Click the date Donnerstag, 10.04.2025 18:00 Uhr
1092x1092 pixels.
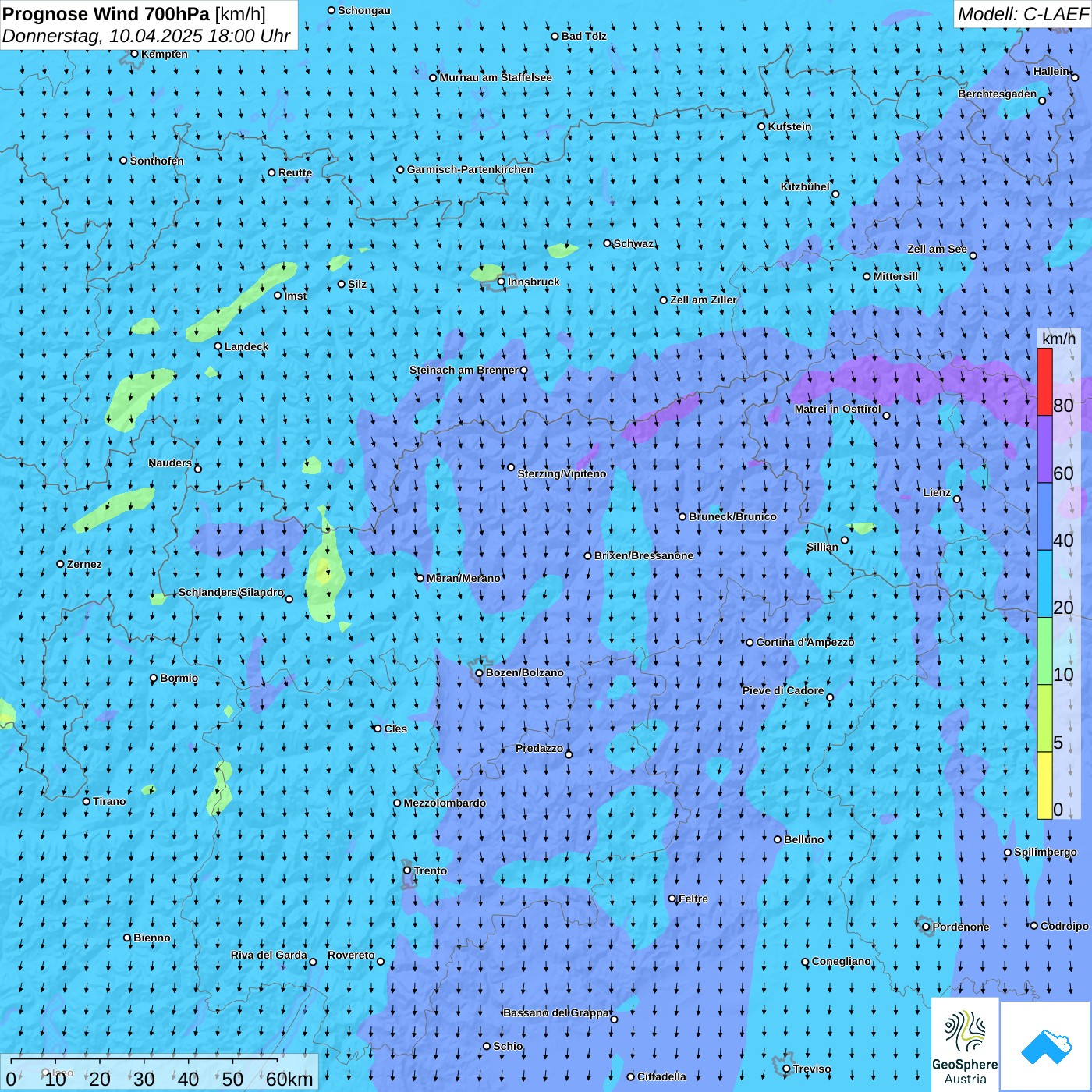click(x=146, y=36)
